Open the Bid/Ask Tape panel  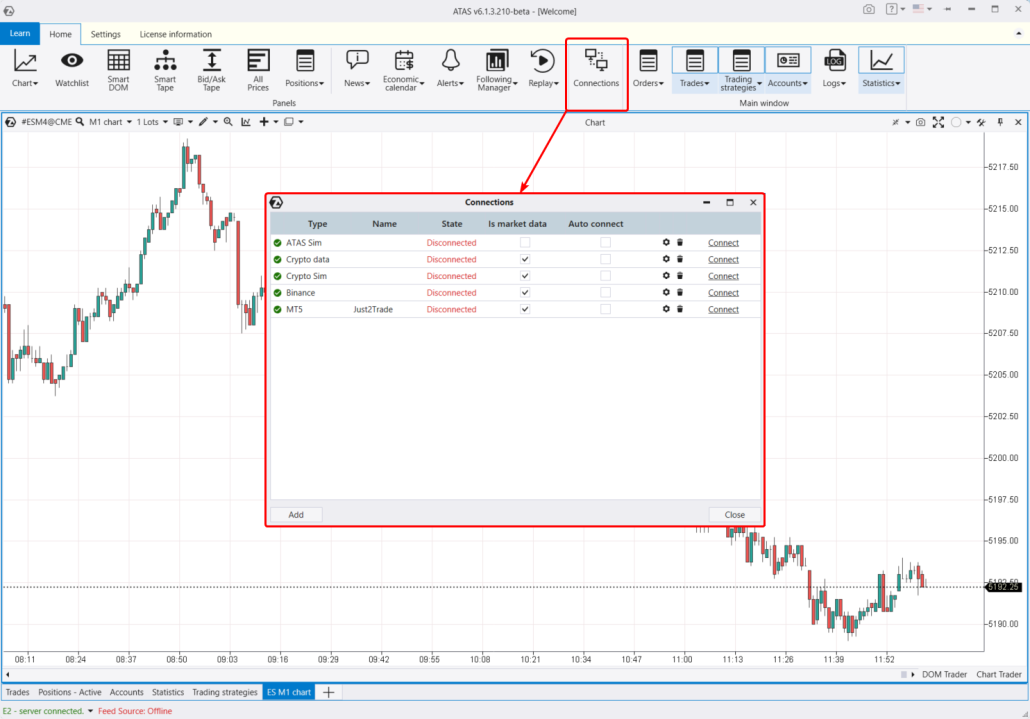(211, 69)
